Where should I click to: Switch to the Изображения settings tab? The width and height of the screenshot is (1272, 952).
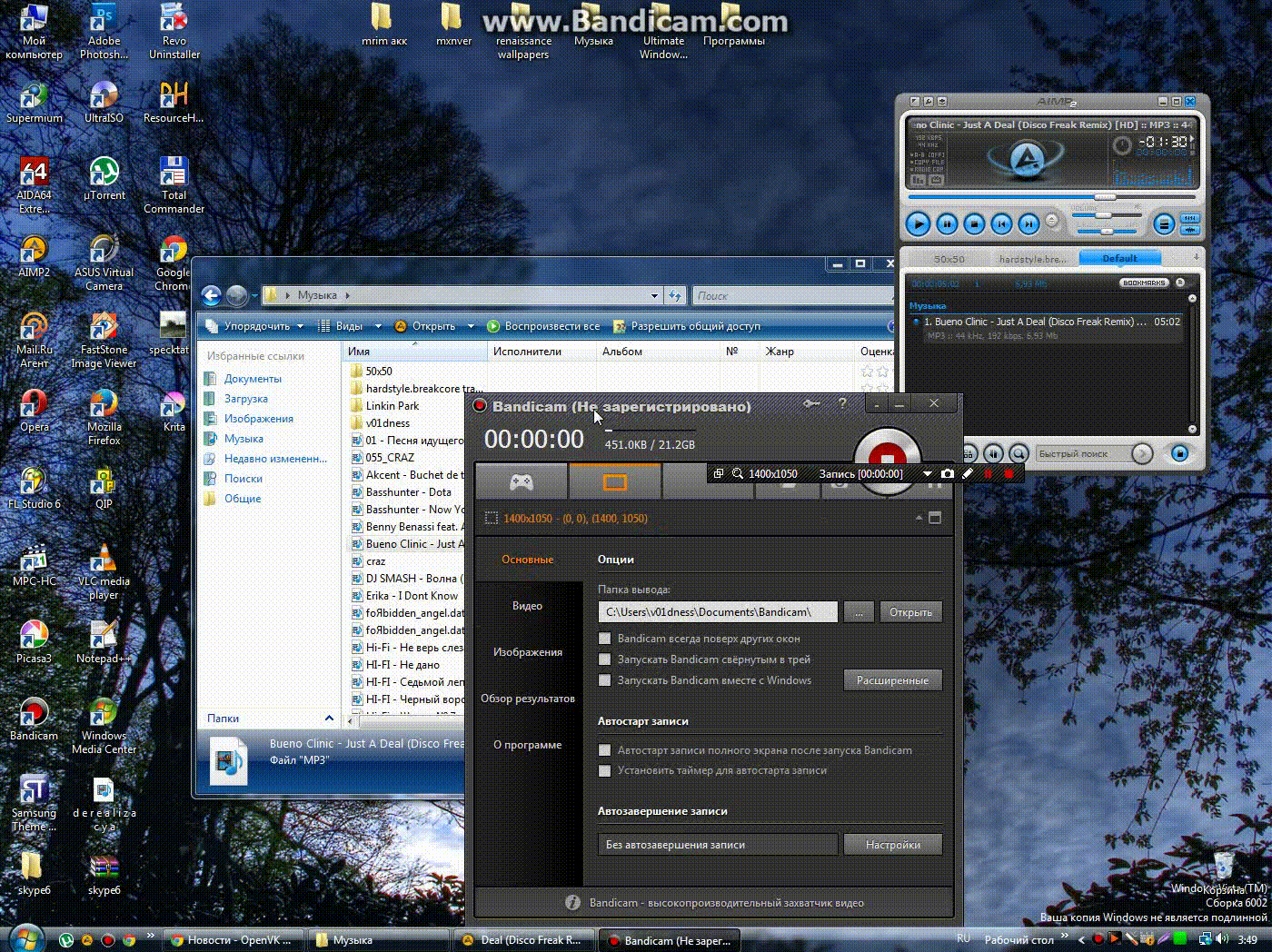pos(527,652)
